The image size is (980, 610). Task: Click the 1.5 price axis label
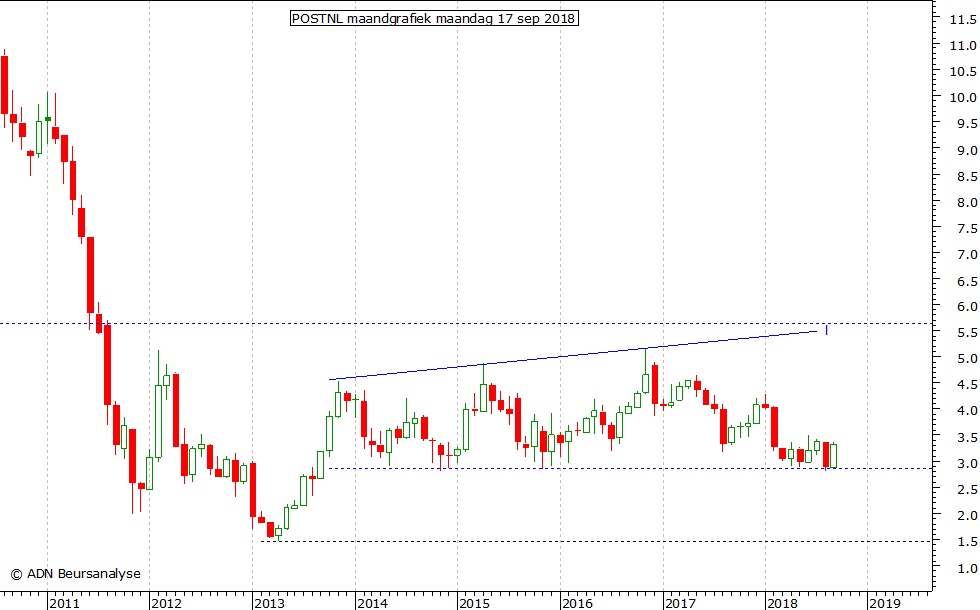point(967,542)
